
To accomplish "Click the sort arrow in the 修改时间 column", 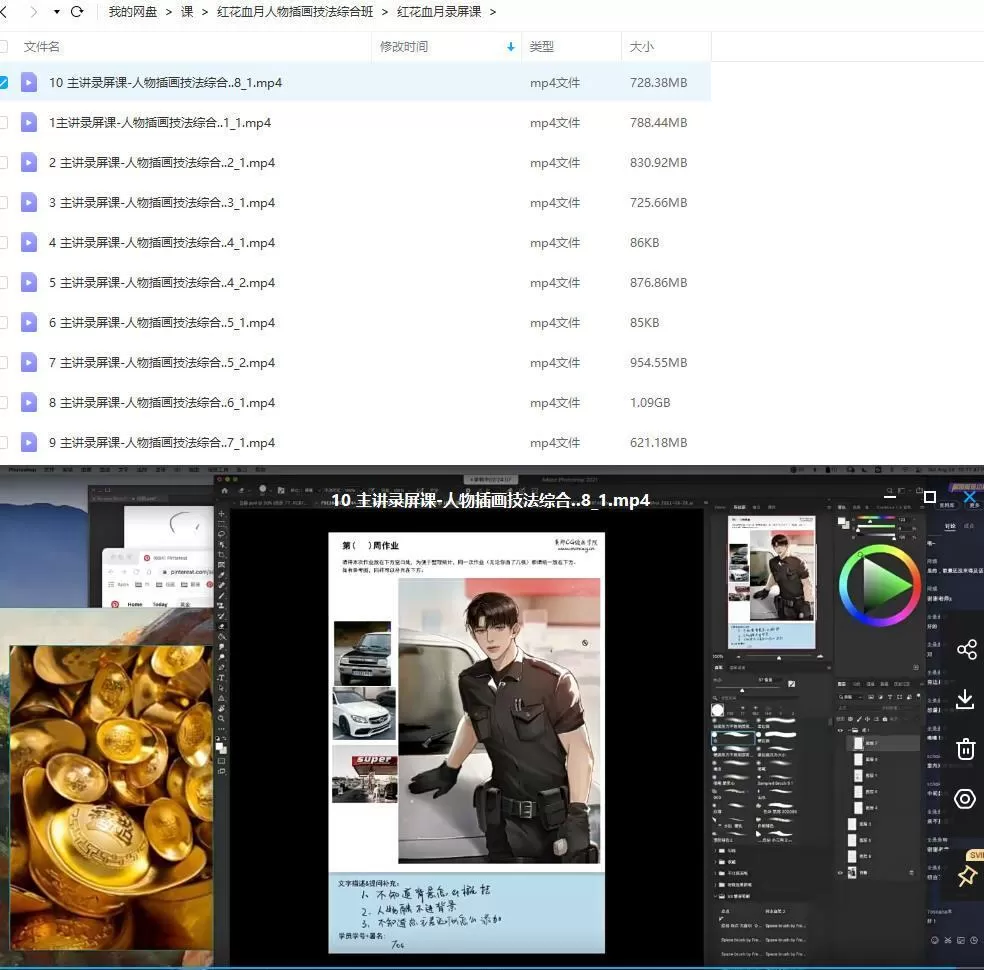I will [x=511, y=47].
